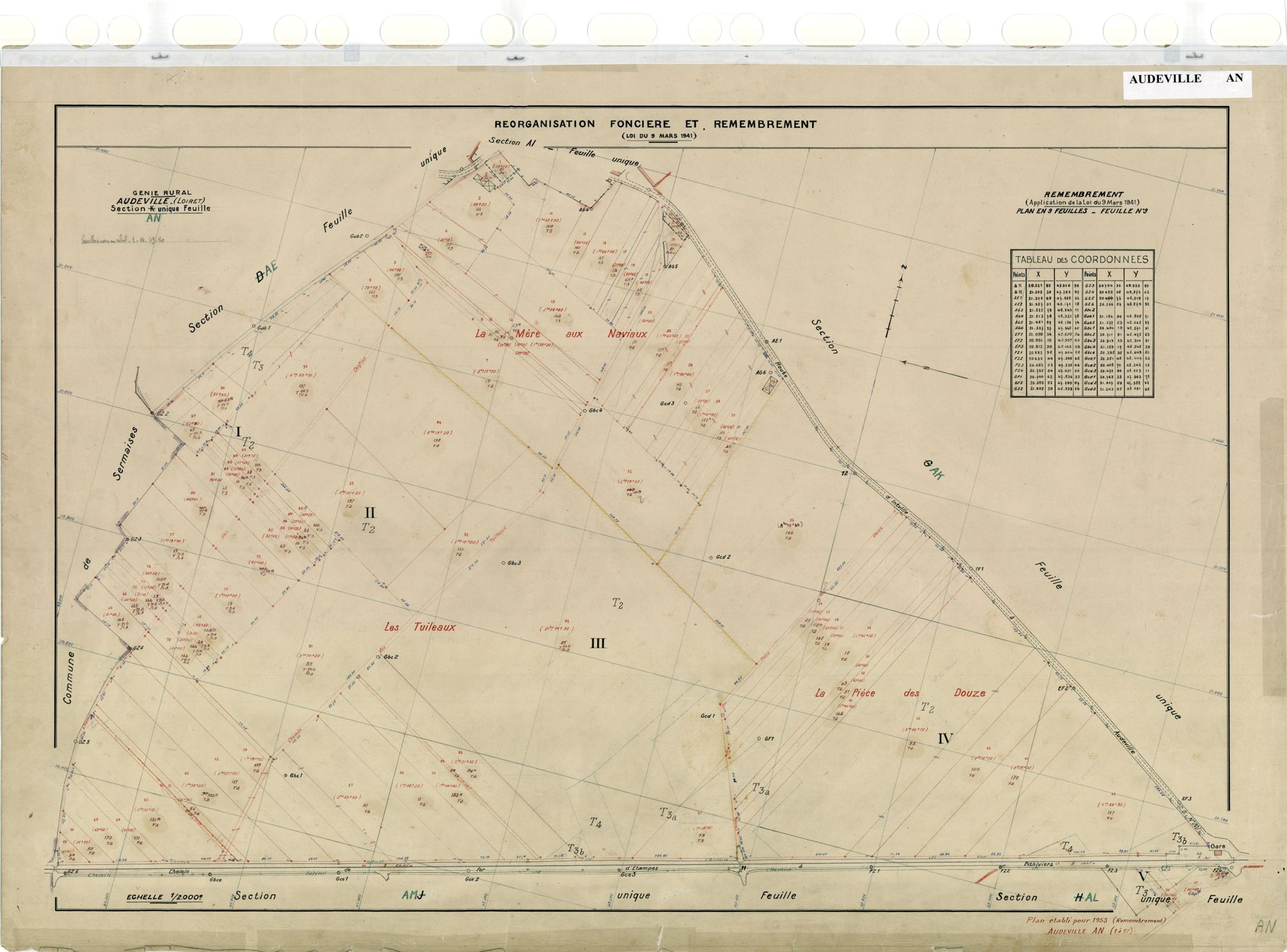Image resolution: width=1287 pixels, height=952 pixels.
Task: Click the survey point label 'Gcd1'
Action: click(708, 715)
